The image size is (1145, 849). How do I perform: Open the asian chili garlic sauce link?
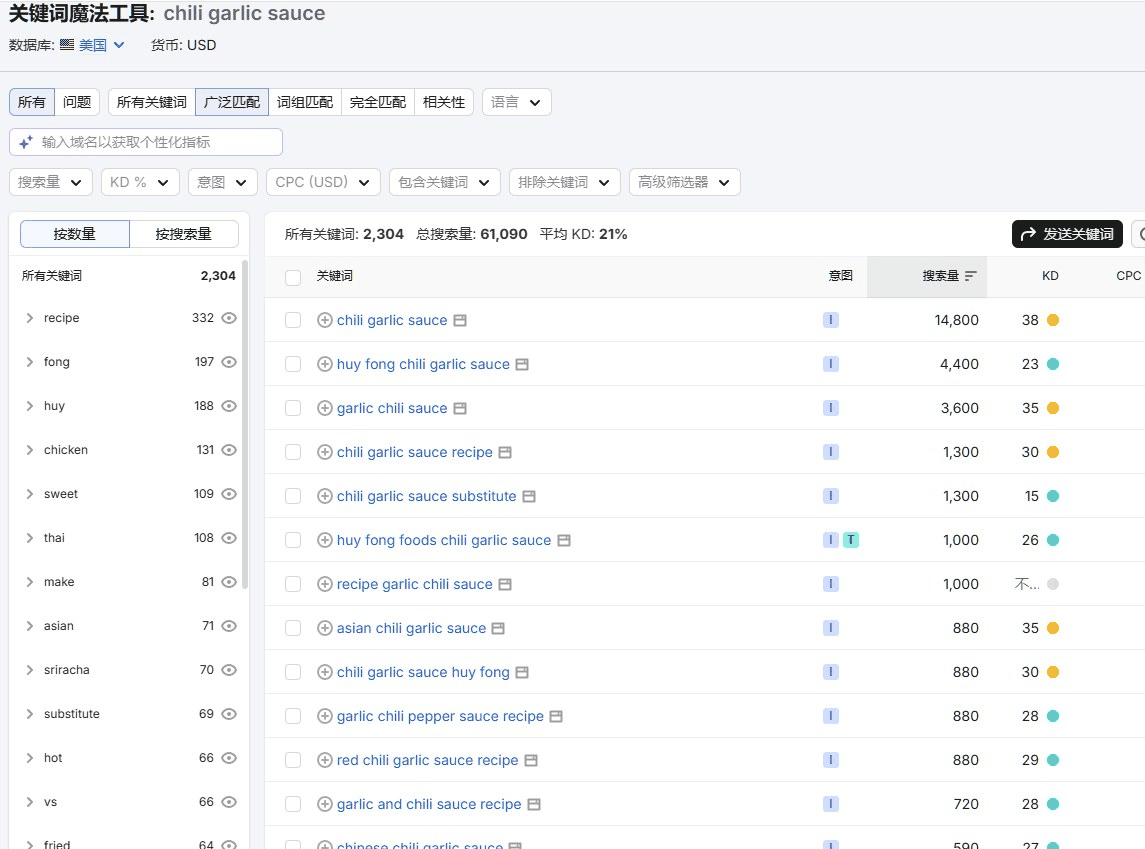coord(411,629)
